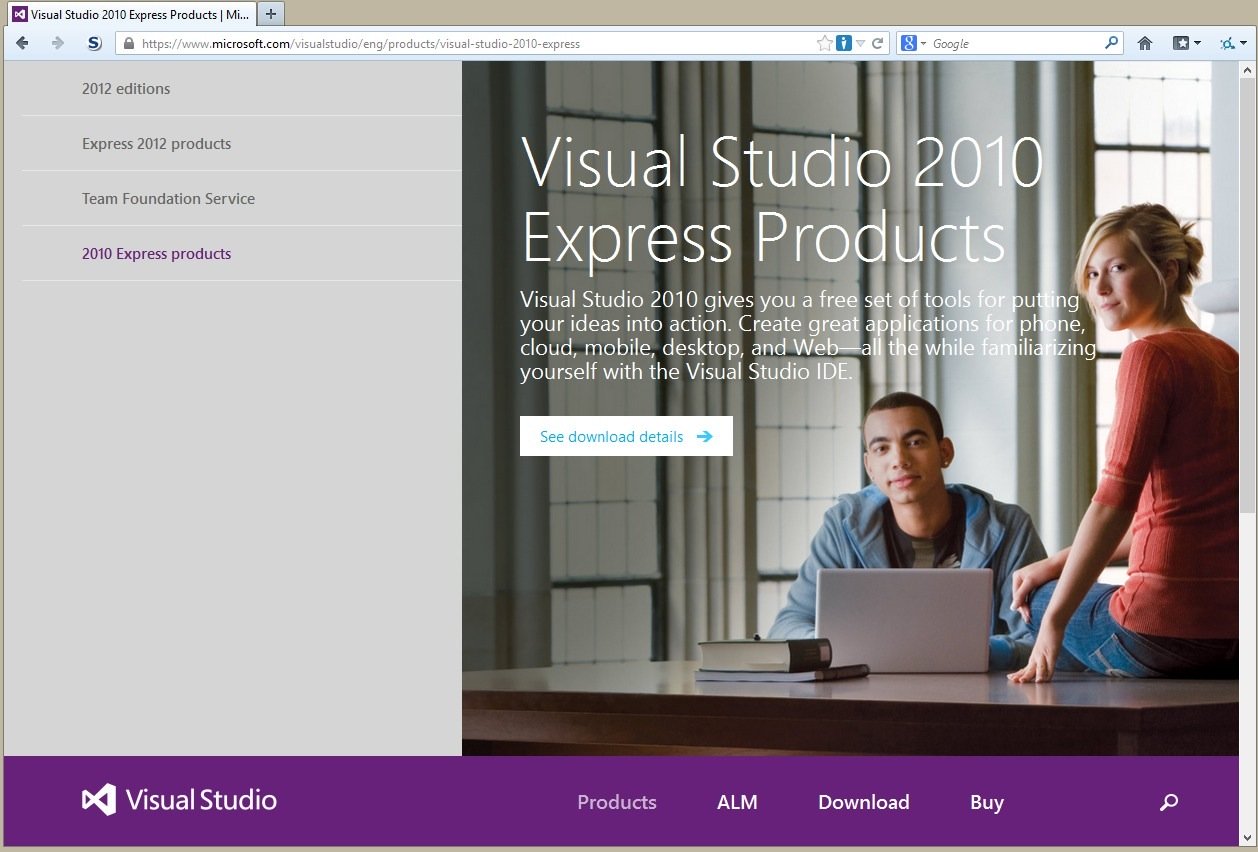Click the vertical scrollbar down arrow
Image resolution: width=1258 pixels, height=852 pixels.
tap(1247, 837)
